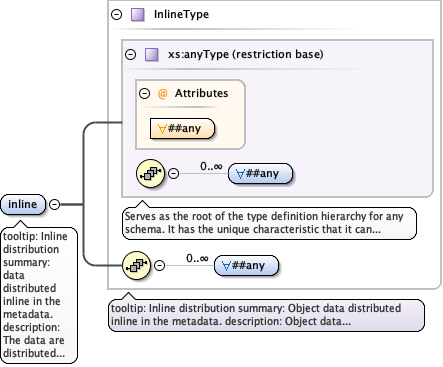443x367 pixels.
Task: Select the lower sequence compositor icon
Action: point(137,265)
